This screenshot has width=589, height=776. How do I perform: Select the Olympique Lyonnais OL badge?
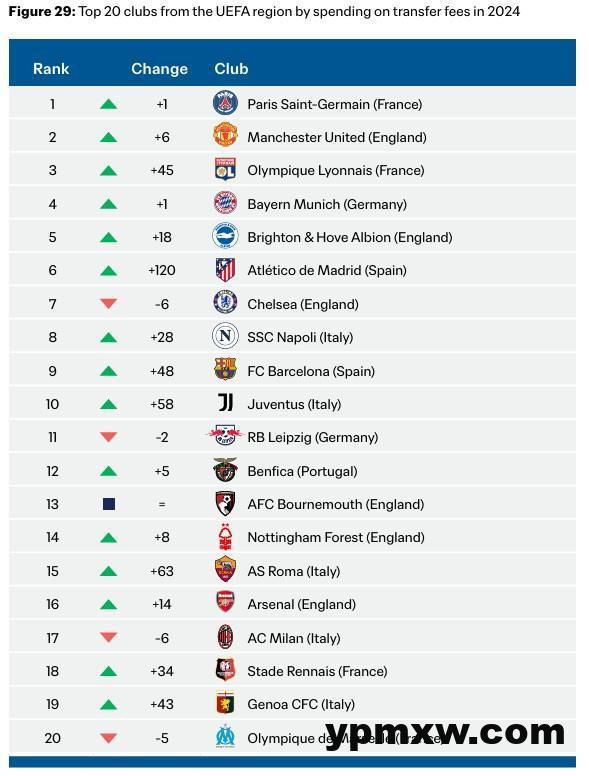(x=225, y=169)
